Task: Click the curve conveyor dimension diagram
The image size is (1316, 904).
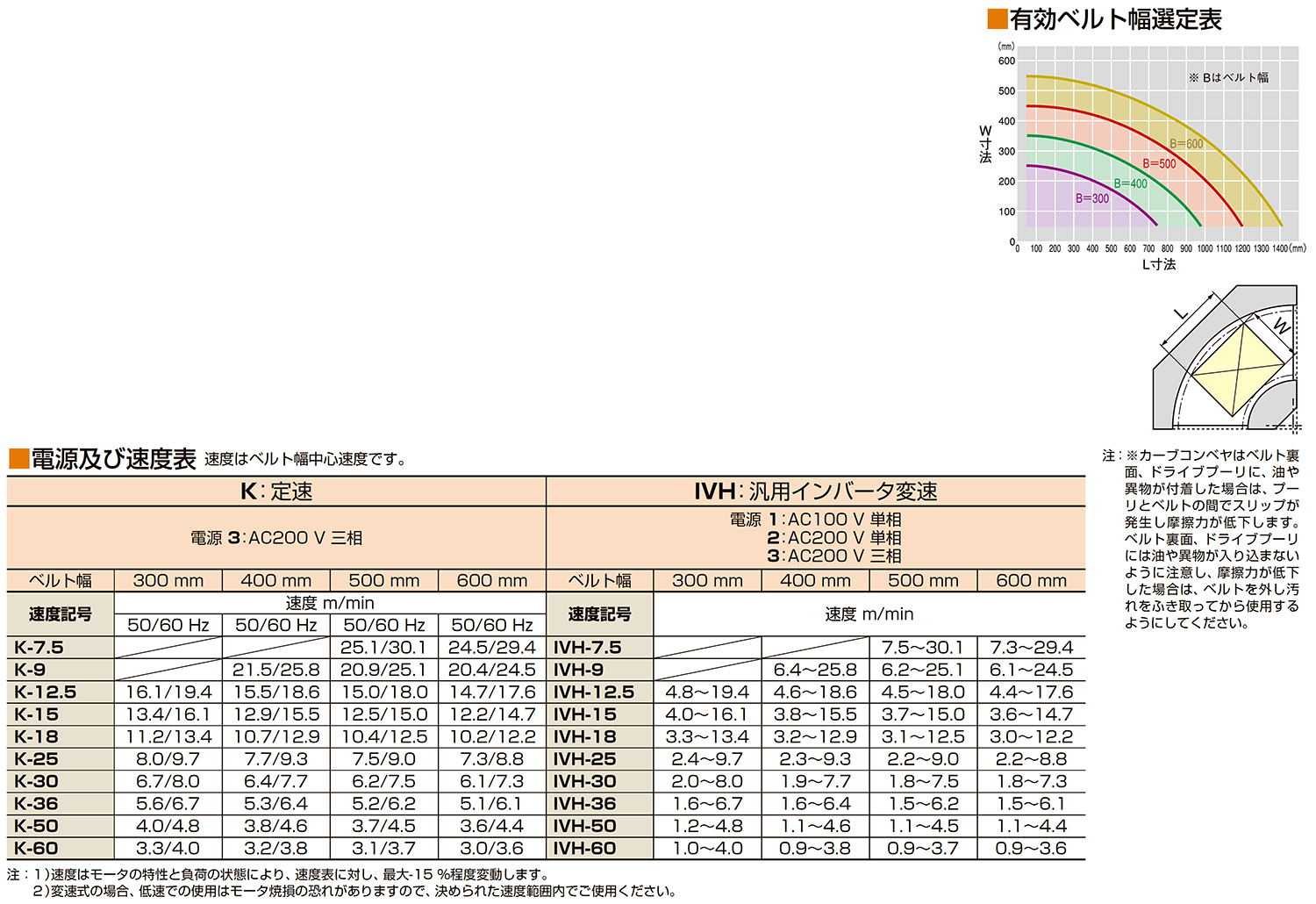Action: click(1225, 358)
